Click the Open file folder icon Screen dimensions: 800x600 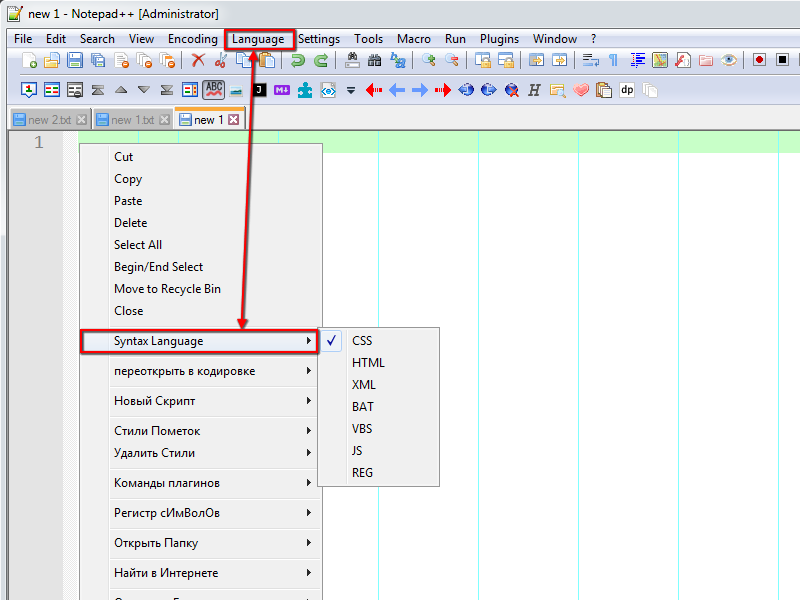point(52,60)
